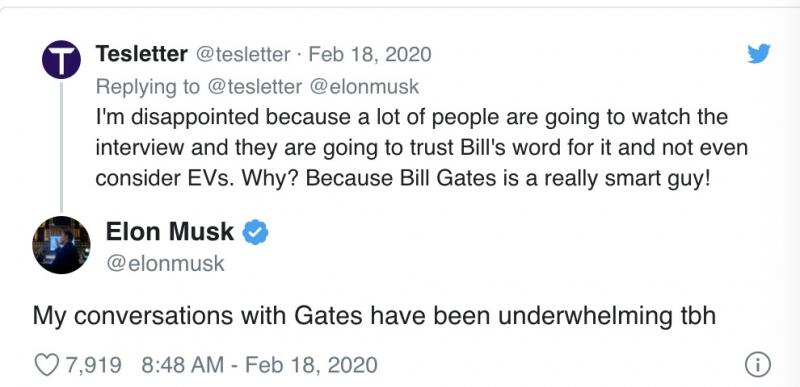Open the Elon Musk display name
800x387 pixels.
pos(169,232)
